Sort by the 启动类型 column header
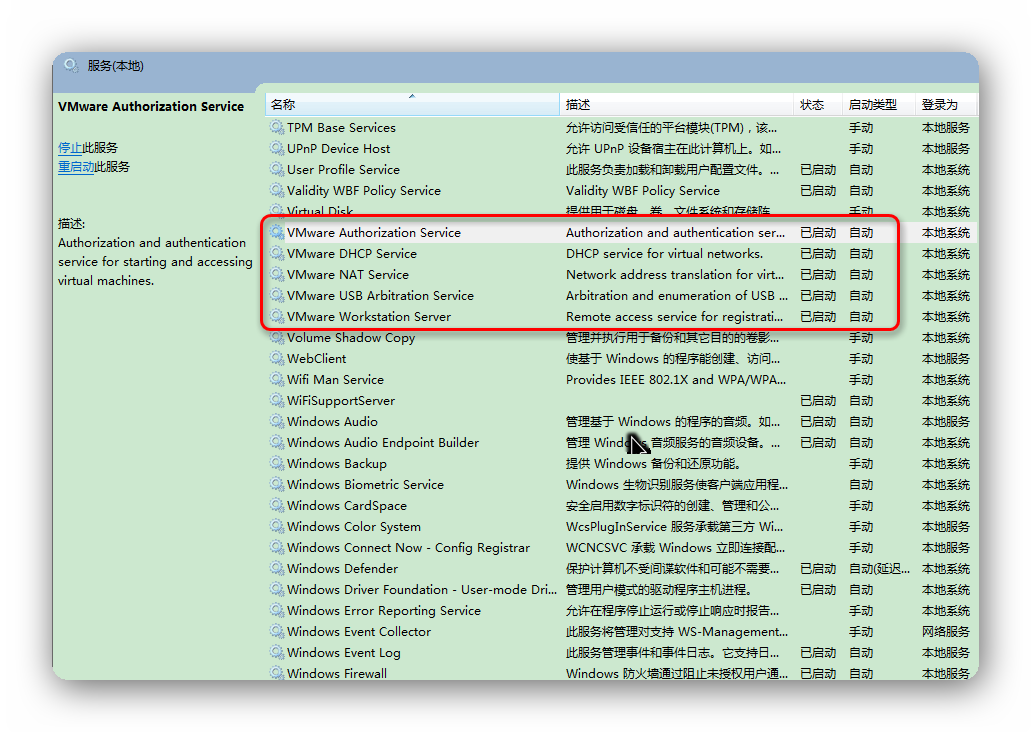 [878, 105]
